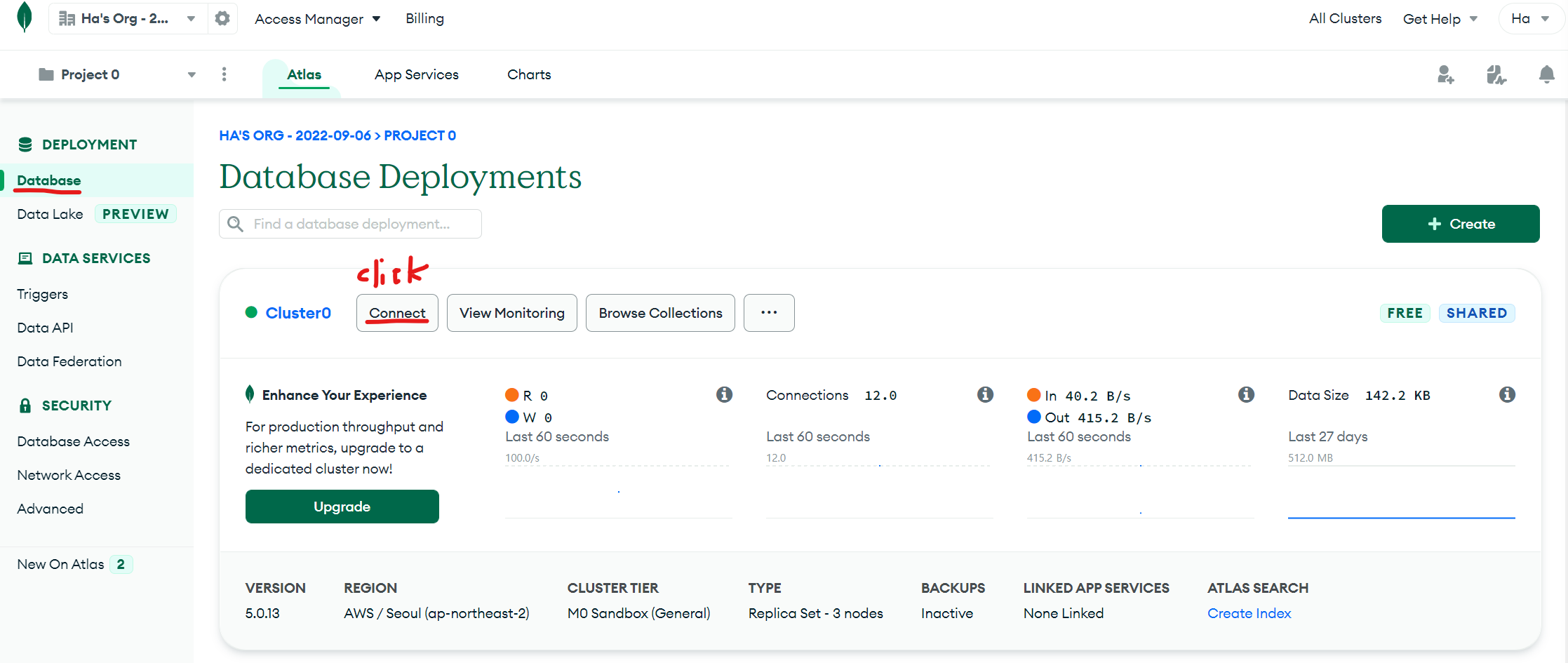Screen dimensions: 1568x663
Task: Click the Create Index link
Action: [1249, 613]
